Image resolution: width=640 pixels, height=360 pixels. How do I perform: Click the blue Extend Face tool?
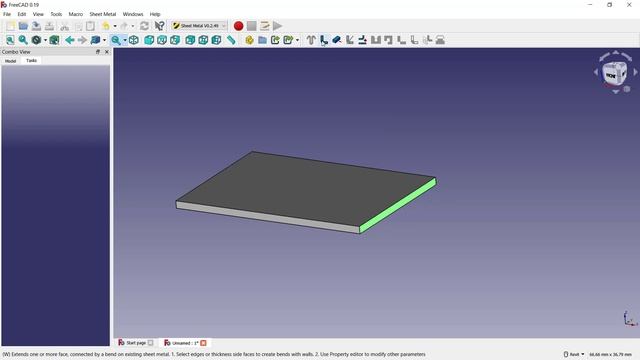[x=337, y=40]
